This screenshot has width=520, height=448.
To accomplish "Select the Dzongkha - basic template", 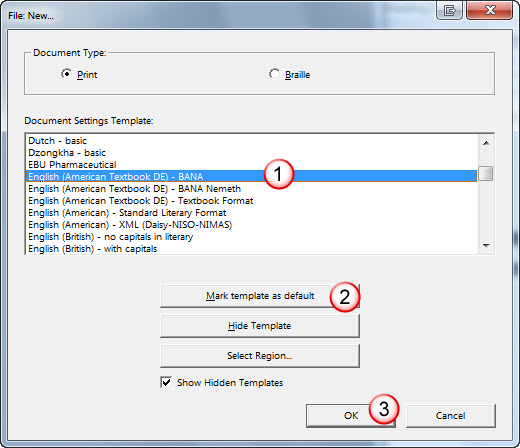I will [x=252, y=153].
